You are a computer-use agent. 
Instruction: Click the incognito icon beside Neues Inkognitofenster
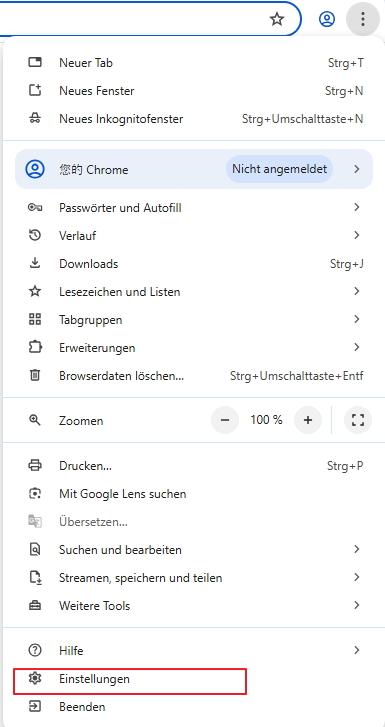tap(35, 119)
